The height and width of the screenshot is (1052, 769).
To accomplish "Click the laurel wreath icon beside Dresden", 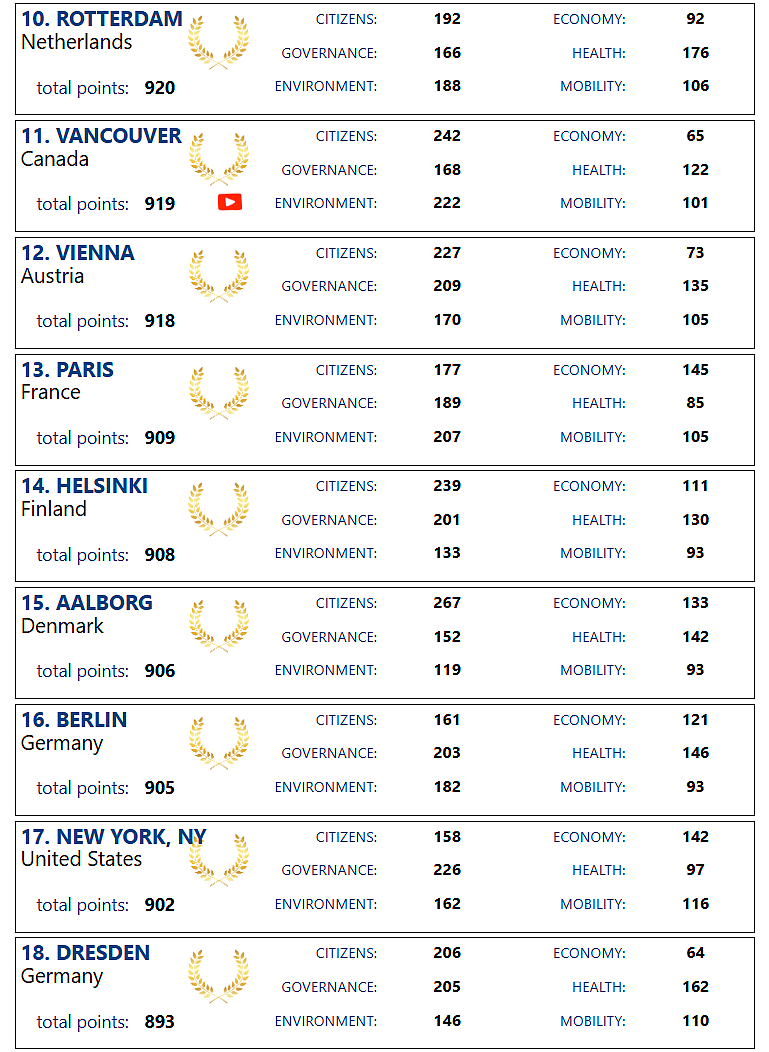I will pyautogui.click(x=219, y=977).
